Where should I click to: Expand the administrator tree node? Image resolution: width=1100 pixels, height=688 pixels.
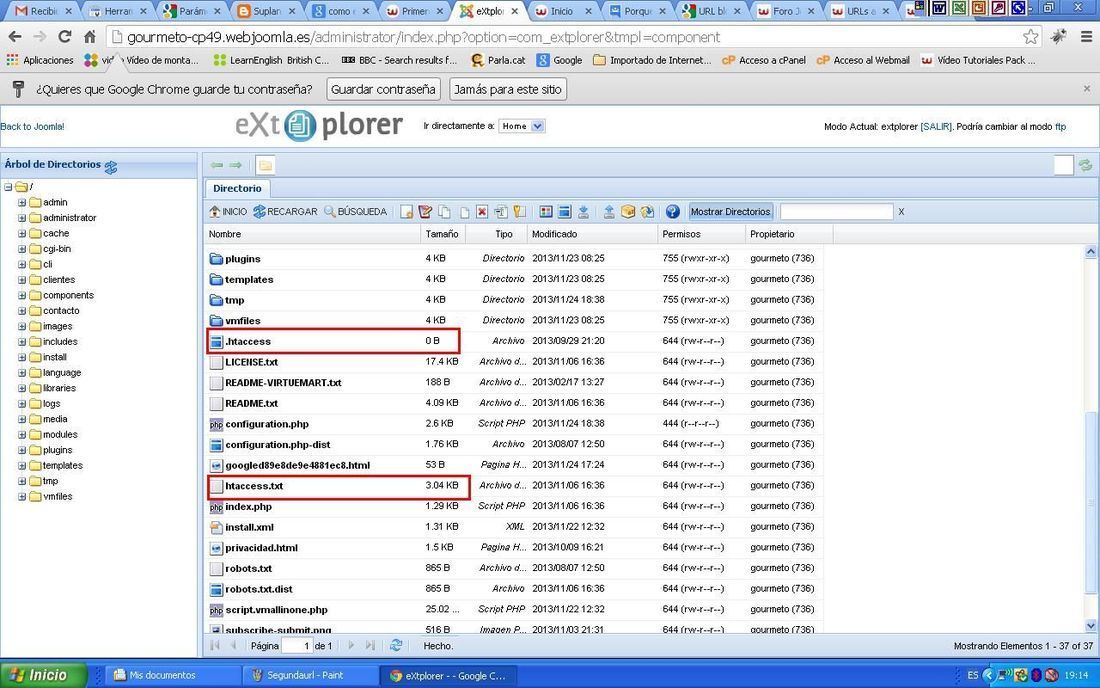coord(22,218)
